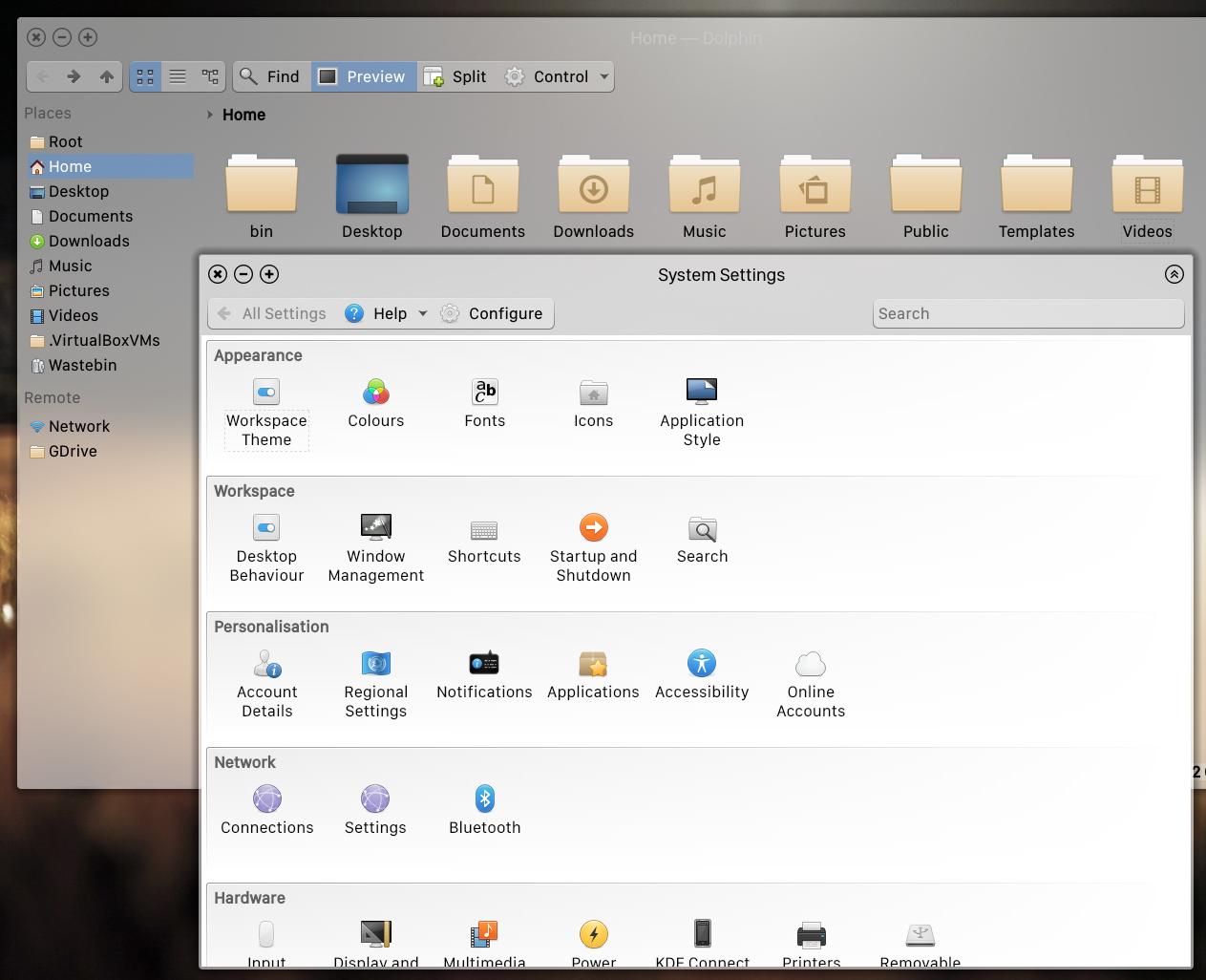1206x980 pixels.
Task: Click All Settings back button
Action: (x=272, y=313)
